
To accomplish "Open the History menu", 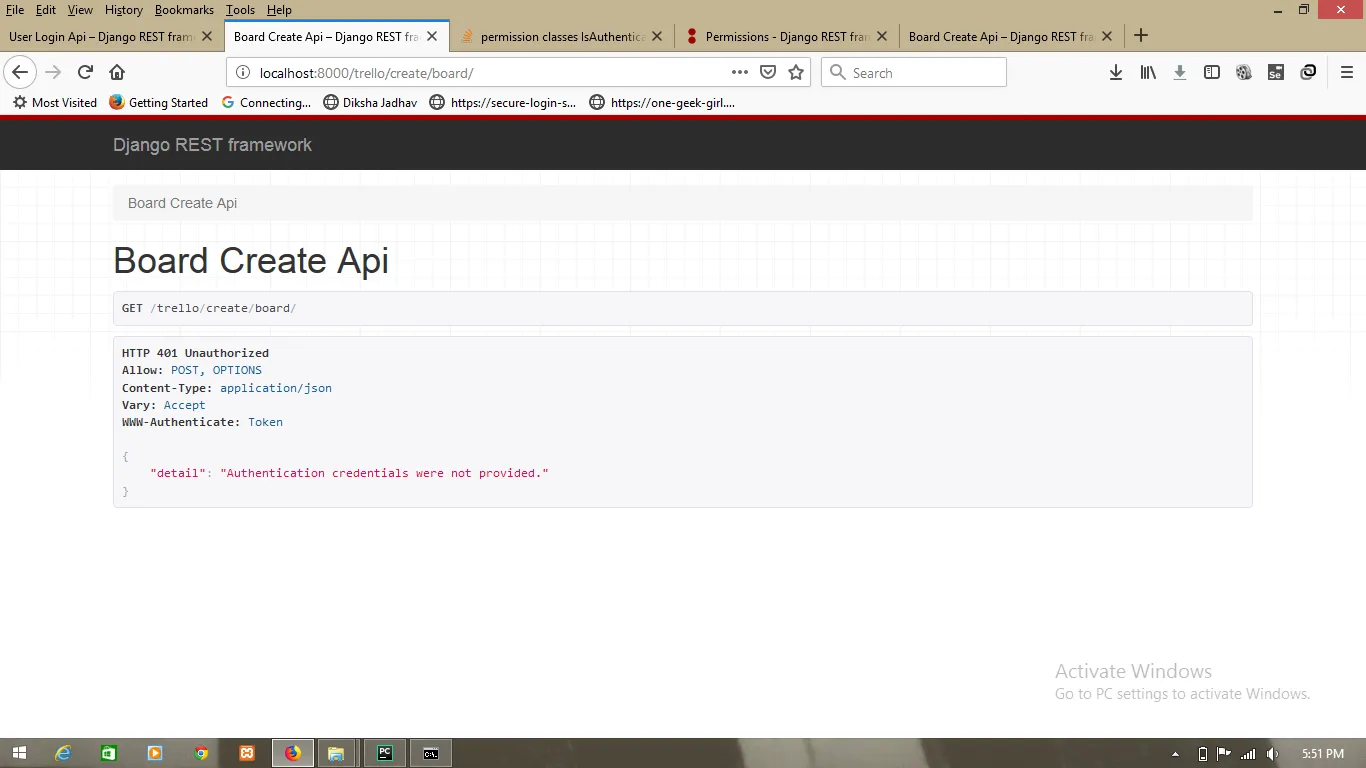I will tap(124, 10).
